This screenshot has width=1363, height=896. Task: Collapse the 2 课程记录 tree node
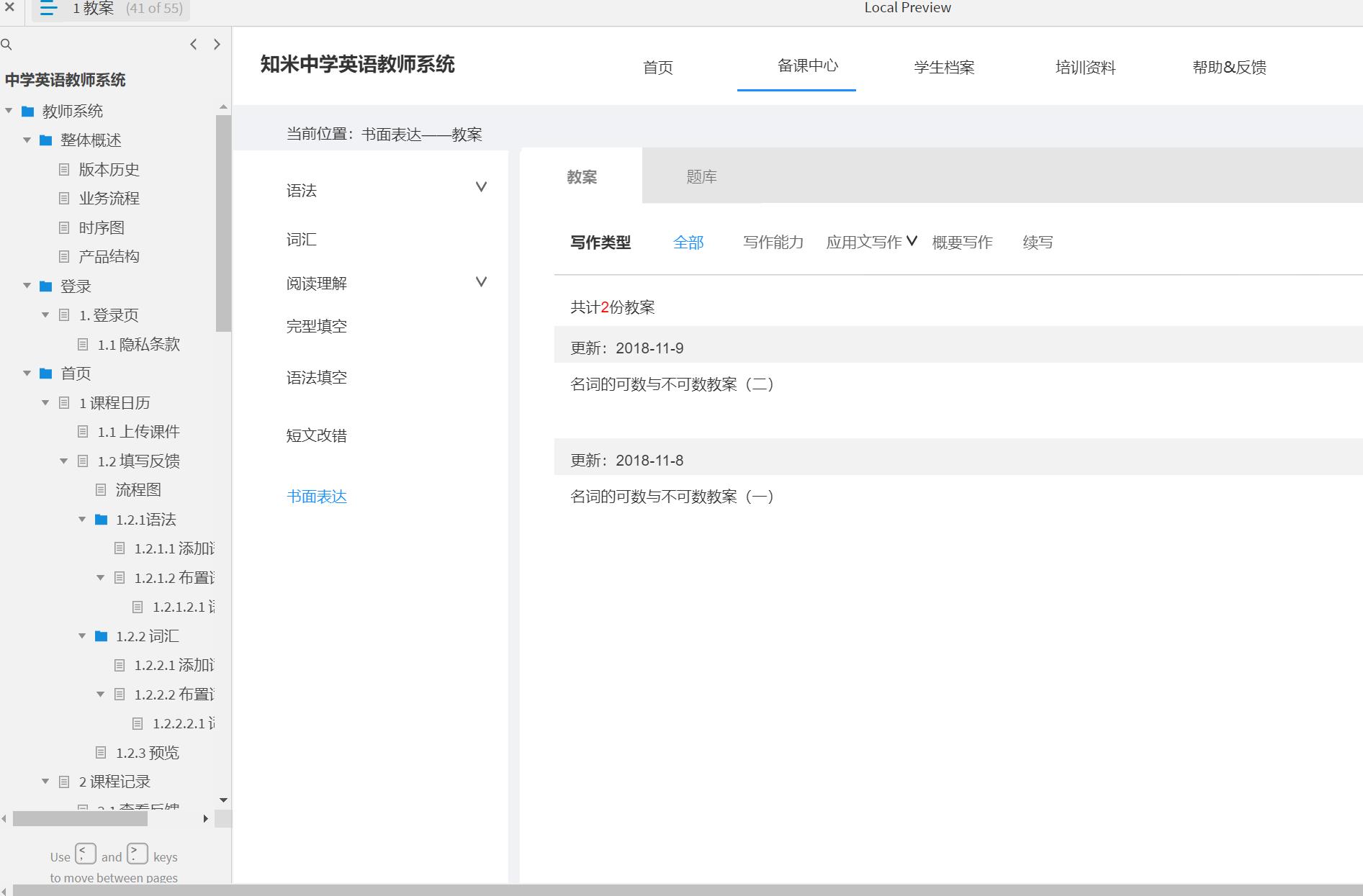point(45,782)
